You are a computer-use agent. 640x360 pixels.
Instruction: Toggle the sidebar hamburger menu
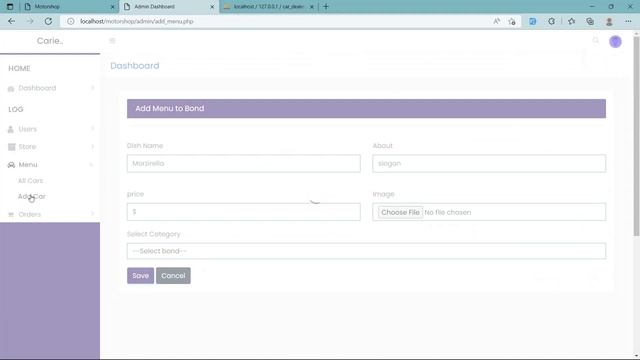point(112,40)
